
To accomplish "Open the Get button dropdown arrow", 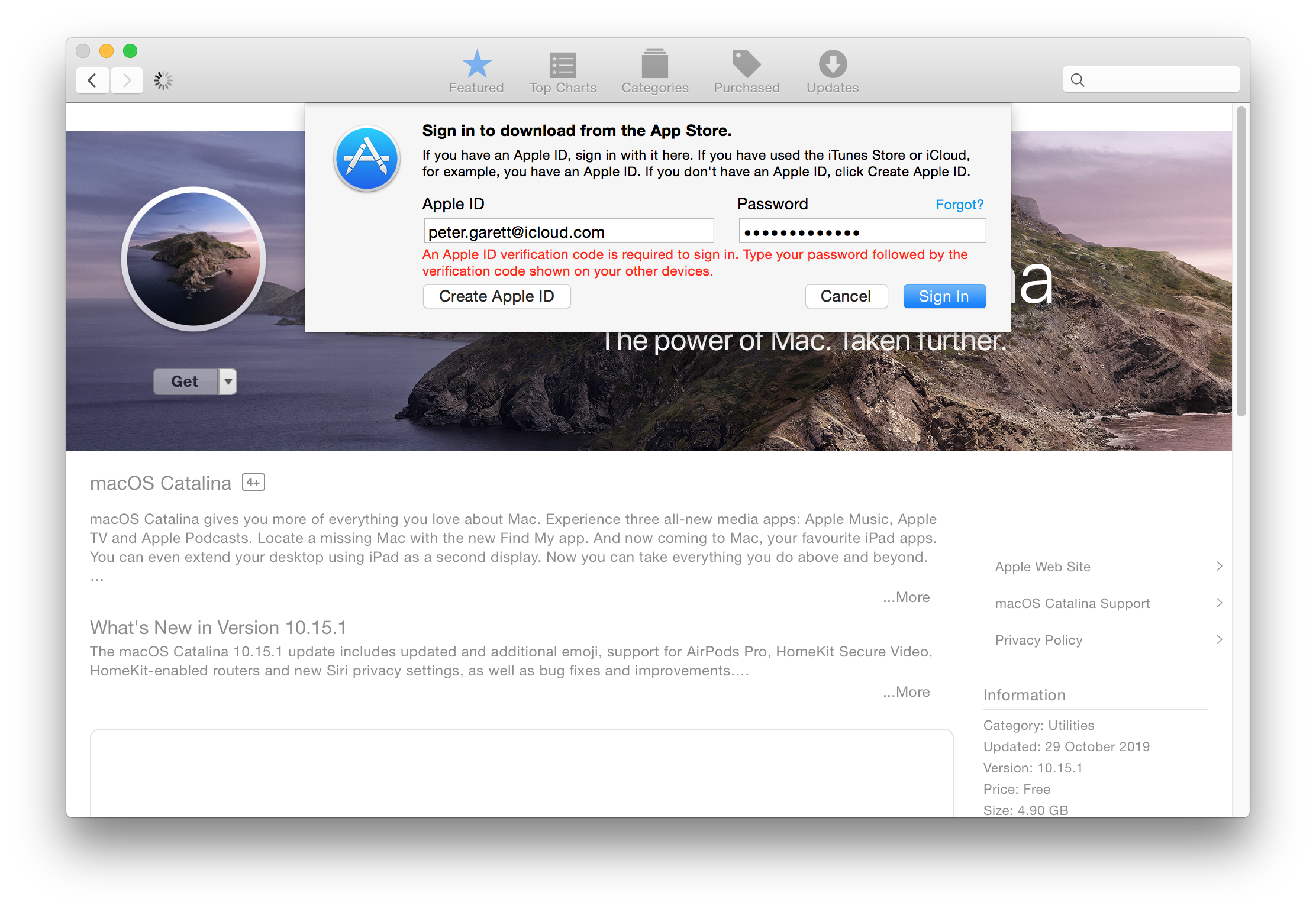I will coord(228,381).
